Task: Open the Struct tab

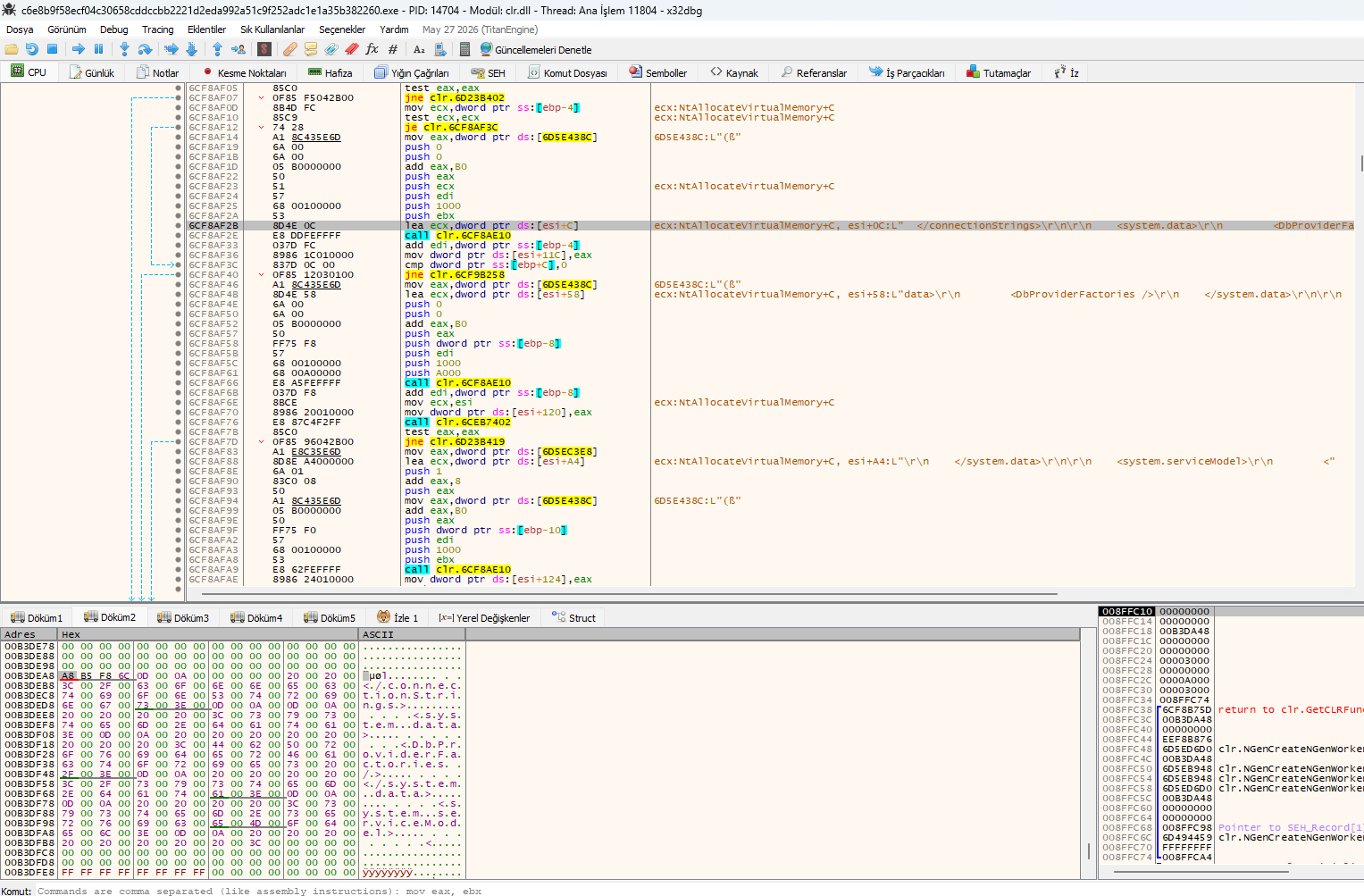Action: (573, 617)
